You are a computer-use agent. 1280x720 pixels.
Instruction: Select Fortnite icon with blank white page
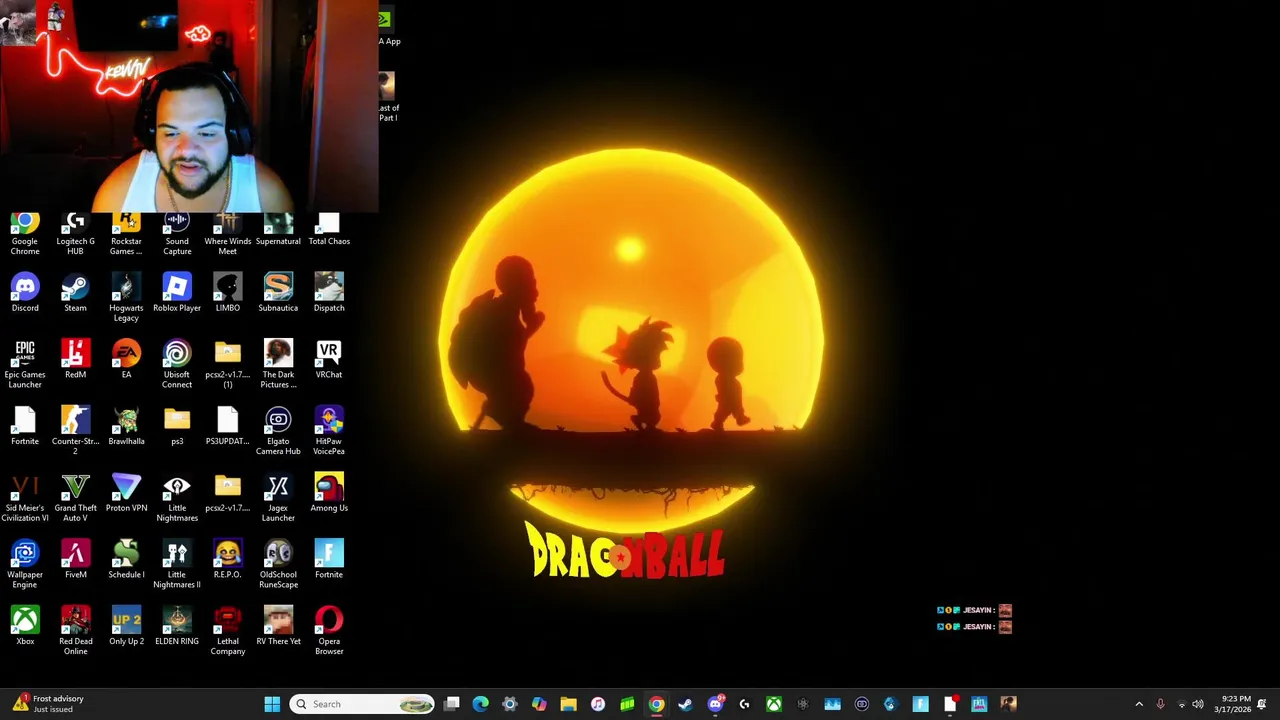point(25,425)
